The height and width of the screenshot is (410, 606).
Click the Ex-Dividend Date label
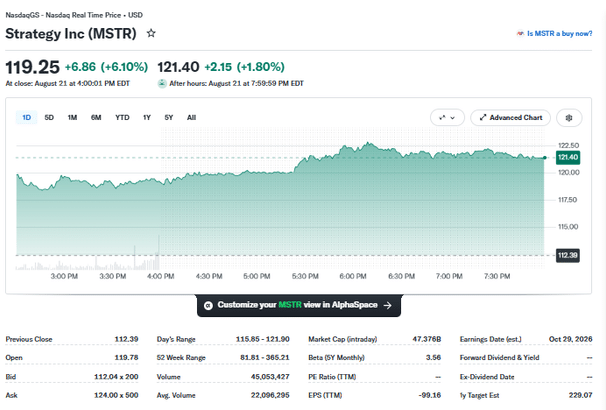click(x=487, y=377)
